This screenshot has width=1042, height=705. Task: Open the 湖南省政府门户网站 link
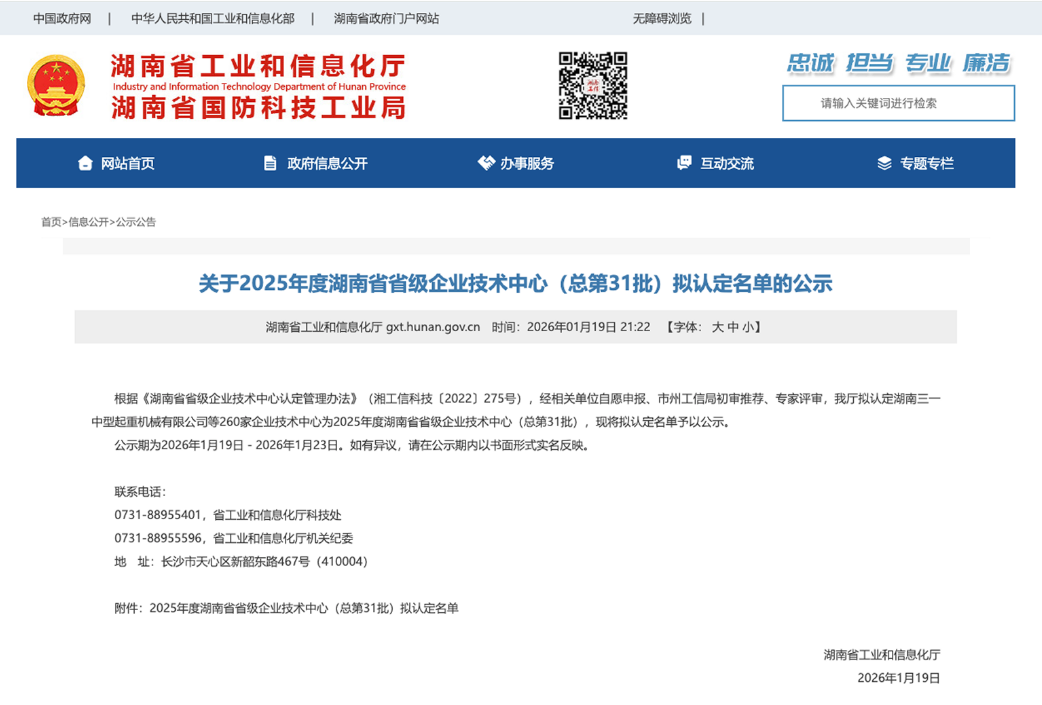(x=386, y=18)
